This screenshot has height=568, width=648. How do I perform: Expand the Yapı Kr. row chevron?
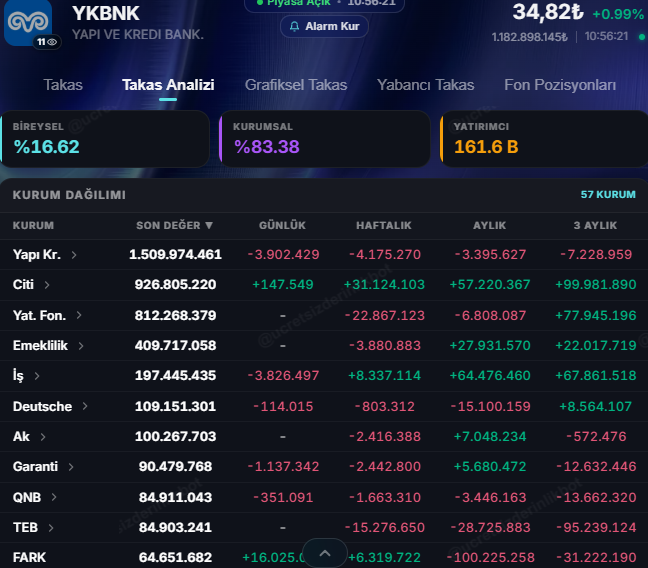(74, 255)
